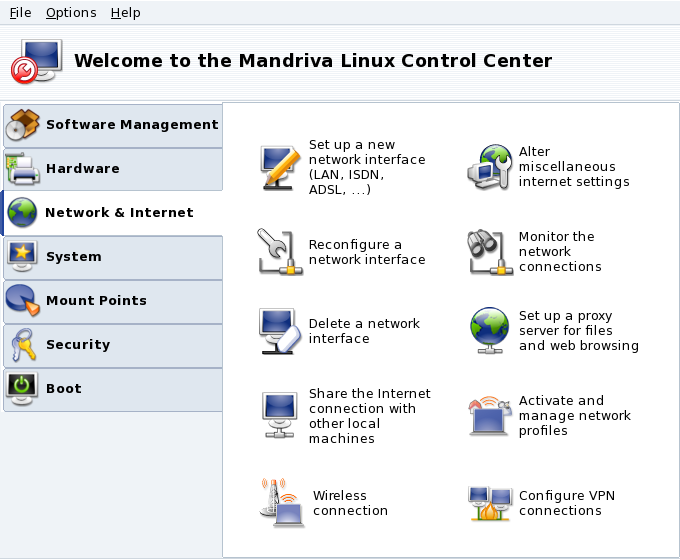Click the Share Internet connection monitor icon
This screenshot has width=680, height=560.
tap(279, 416)
